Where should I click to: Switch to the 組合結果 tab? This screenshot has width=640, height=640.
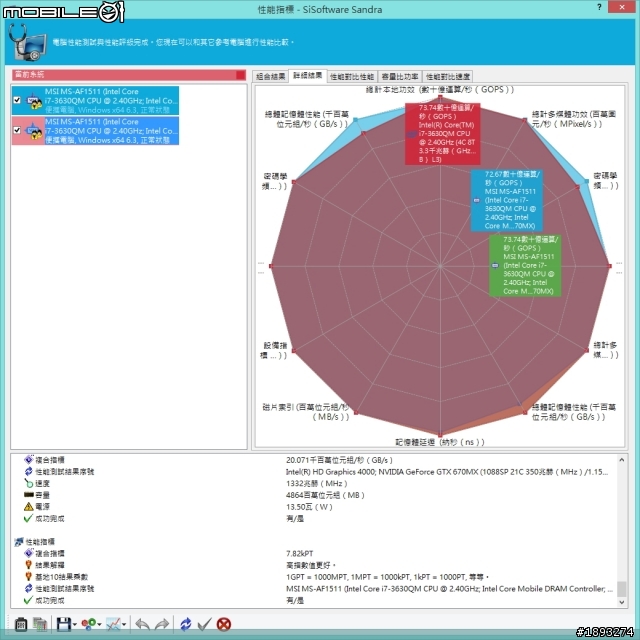[271, 76]
